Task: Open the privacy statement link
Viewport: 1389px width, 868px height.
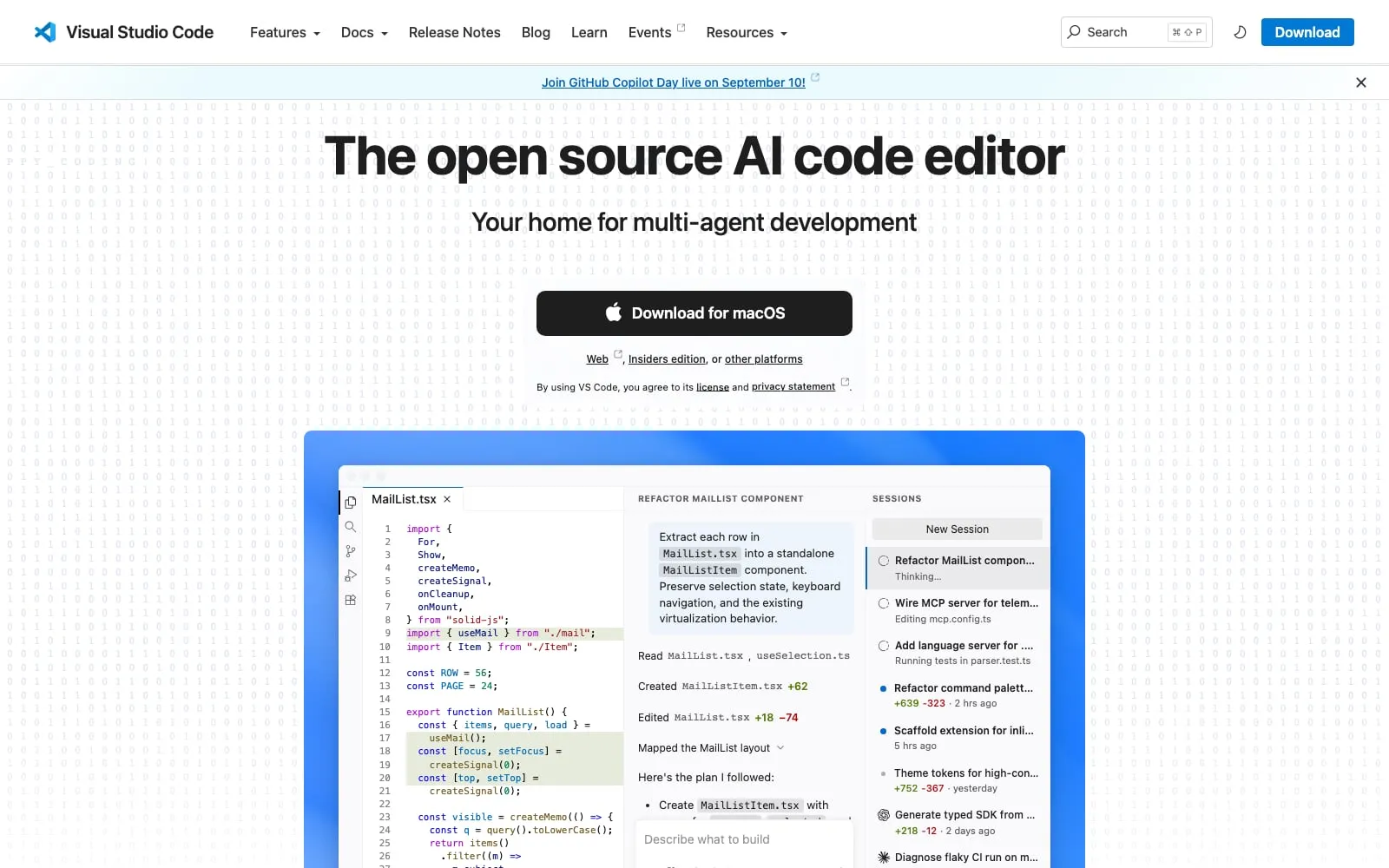Action: (x=793, y=387)
